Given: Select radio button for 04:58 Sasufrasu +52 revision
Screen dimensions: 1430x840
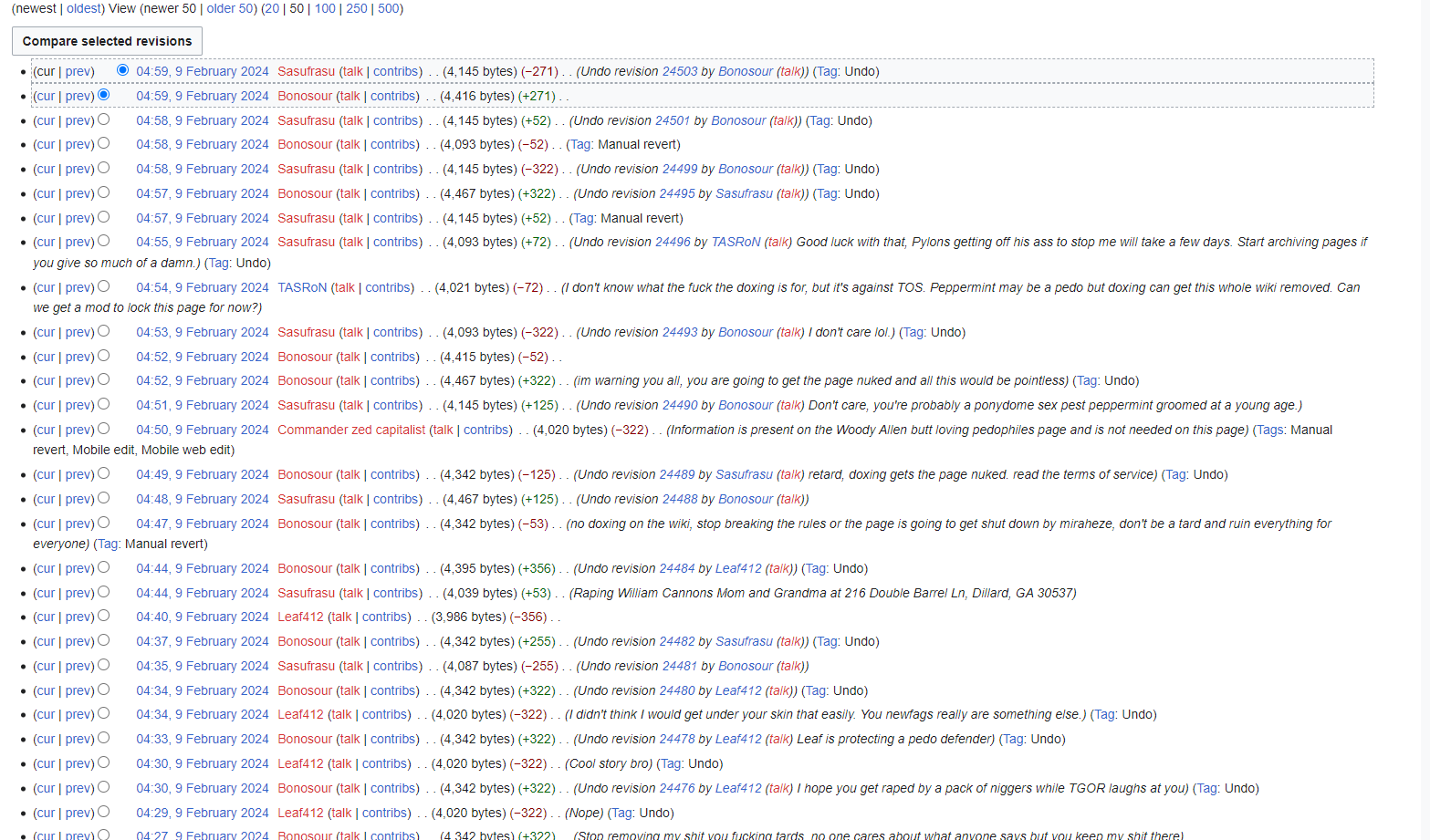Looking at the screenshot, I should [104, 119].
